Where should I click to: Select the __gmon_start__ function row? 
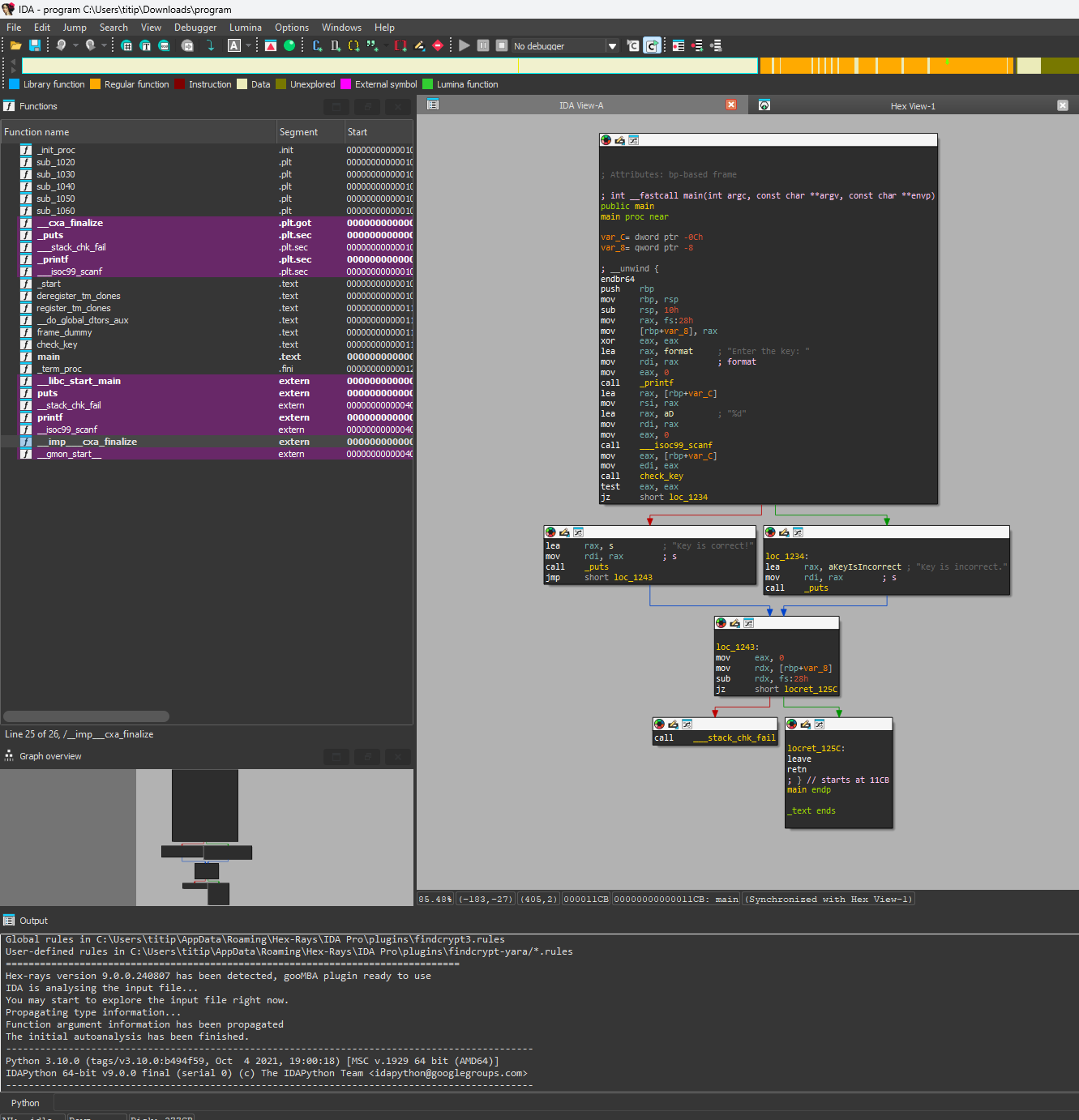click(x=207, y=454)
